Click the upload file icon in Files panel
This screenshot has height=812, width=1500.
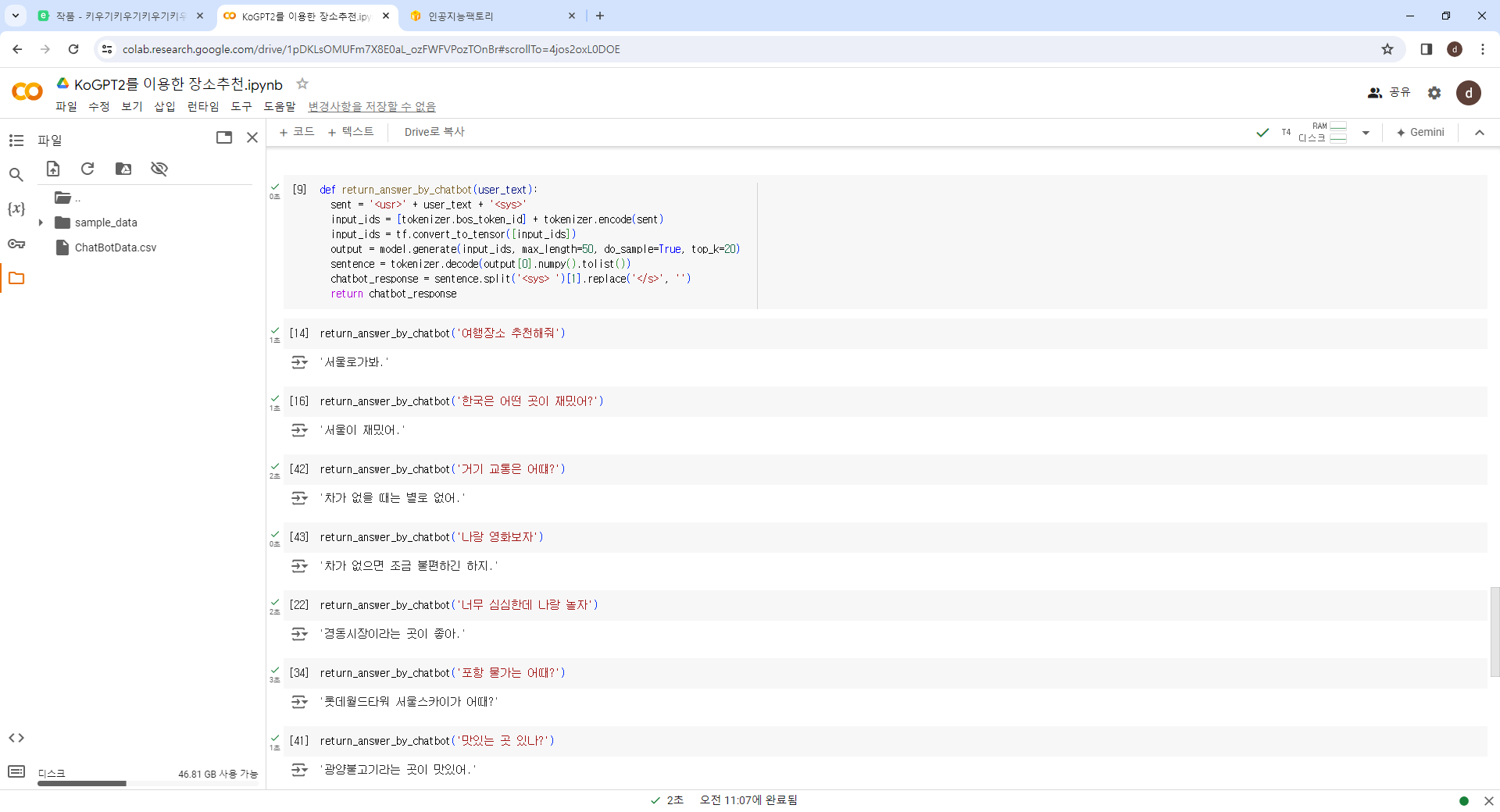(x=53, y=169)
